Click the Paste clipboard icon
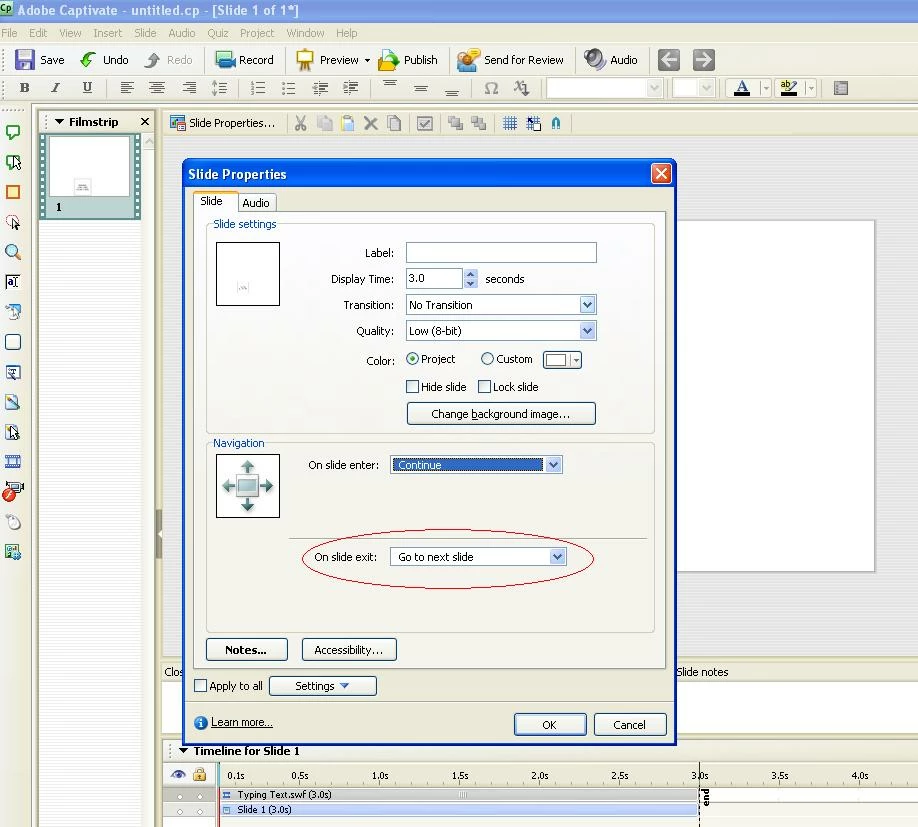Image resolution: width=918 pixels, height=827 pixels. tap(348, 123)
